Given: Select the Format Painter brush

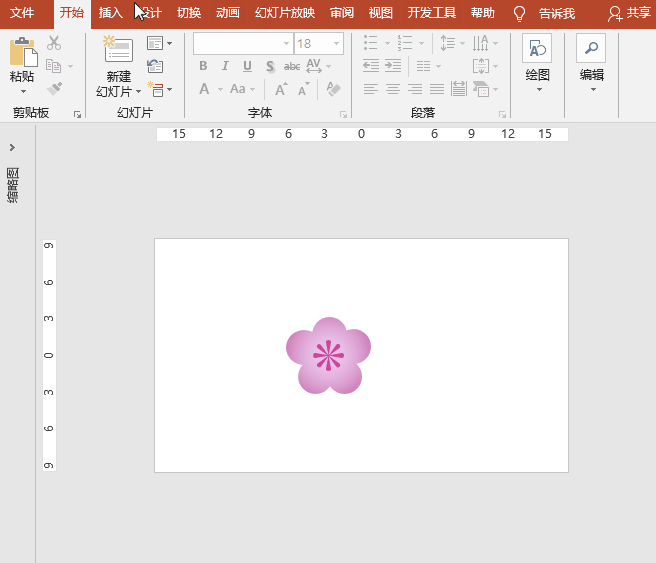Looking at the screenshot, I should coord(54,89).
